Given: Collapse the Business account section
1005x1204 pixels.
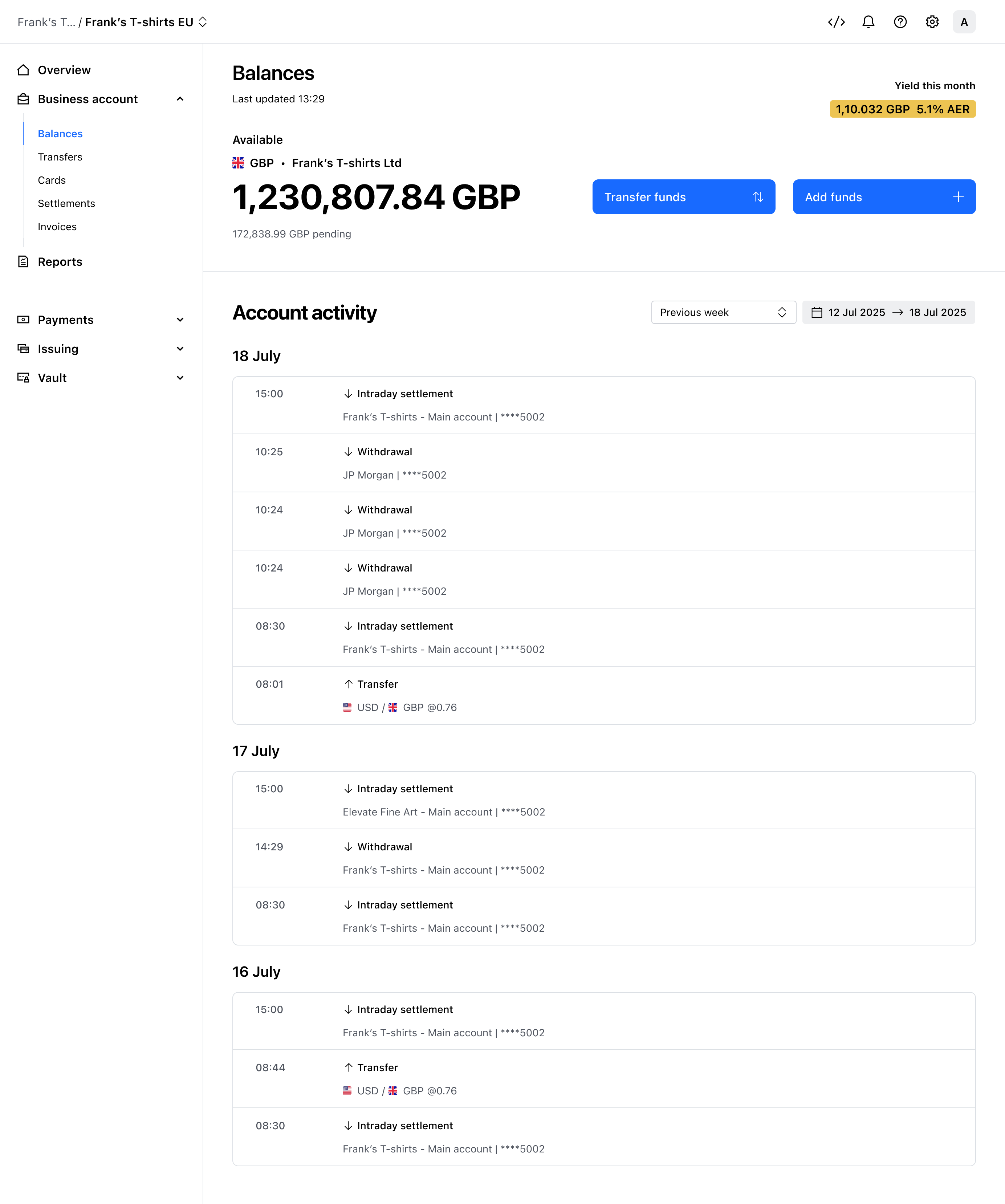Looking at the screenshot, I should [x=180, y=99].
